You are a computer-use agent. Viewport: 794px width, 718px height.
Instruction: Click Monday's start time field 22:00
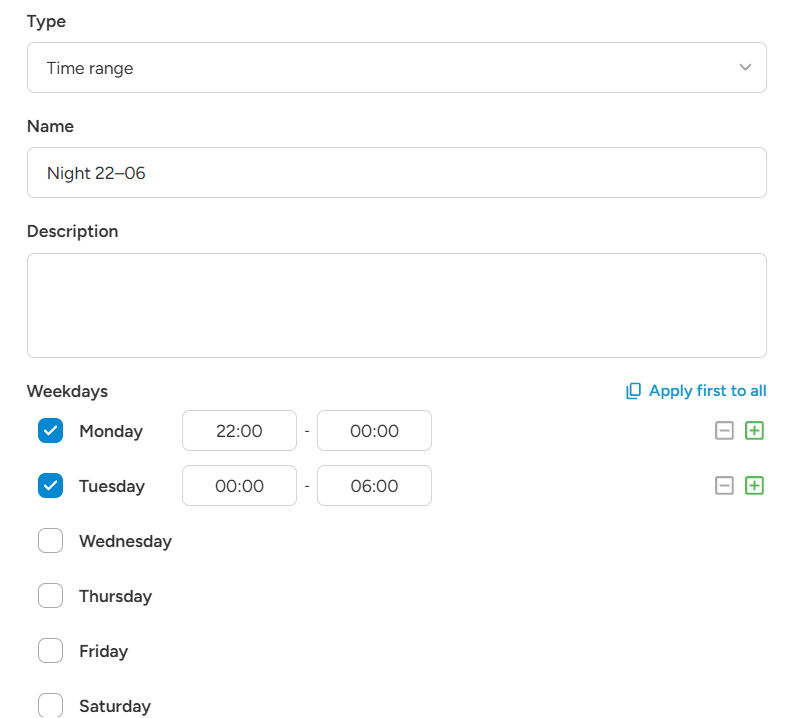point(240,431)
